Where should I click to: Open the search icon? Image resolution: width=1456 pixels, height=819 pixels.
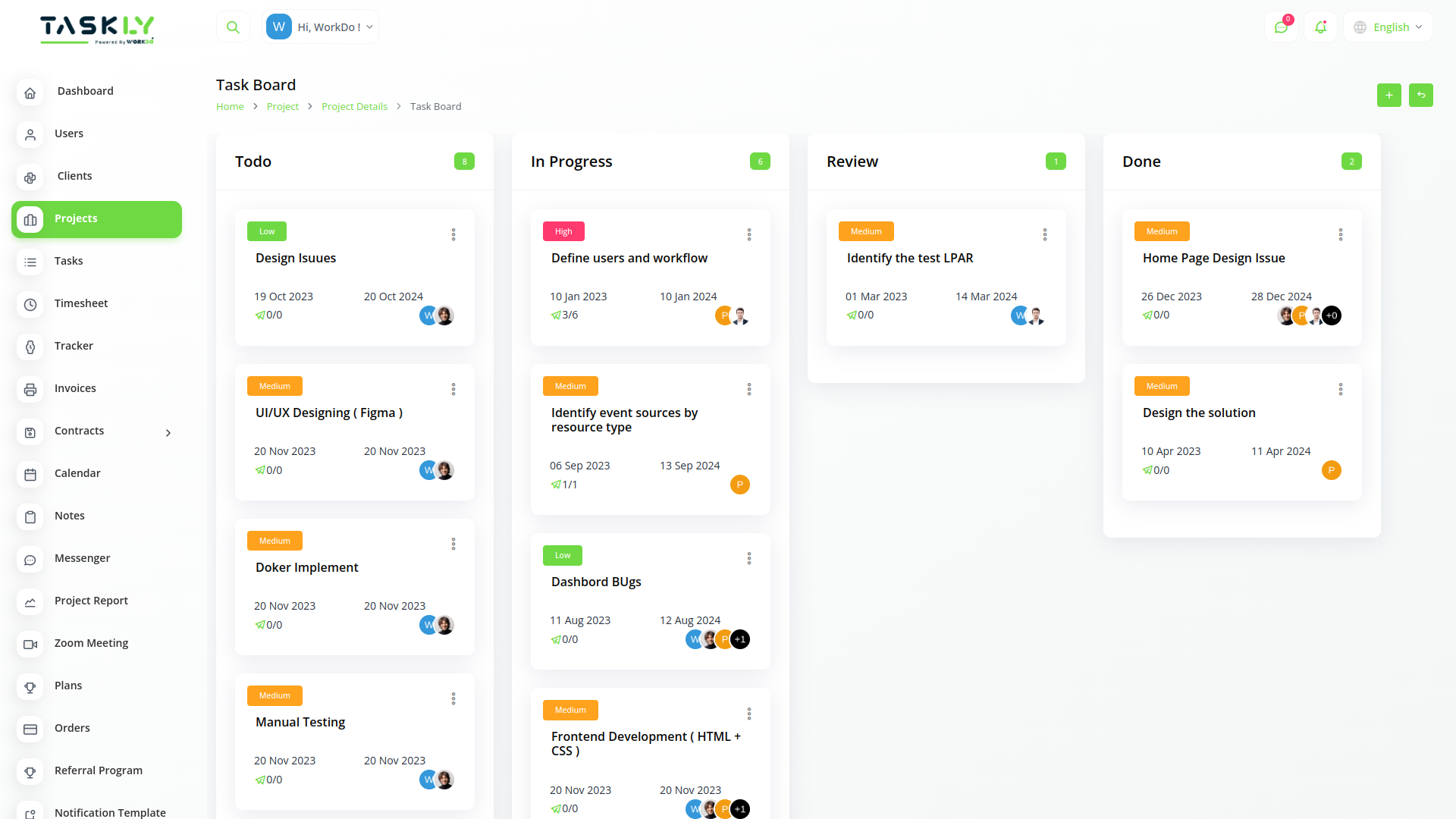(233, 26)
